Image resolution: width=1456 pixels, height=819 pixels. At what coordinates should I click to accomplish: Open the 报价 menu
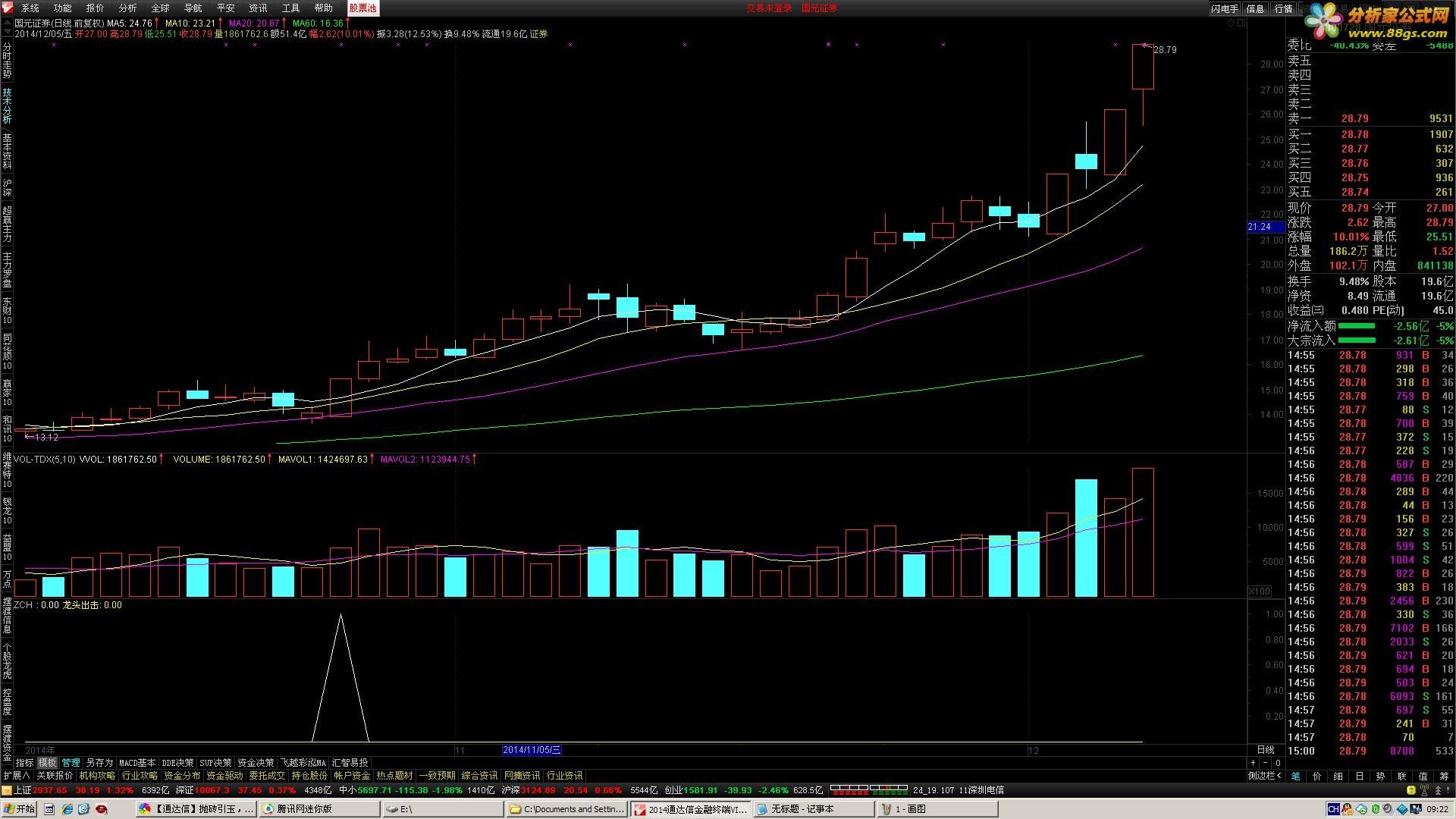point(95,8)
